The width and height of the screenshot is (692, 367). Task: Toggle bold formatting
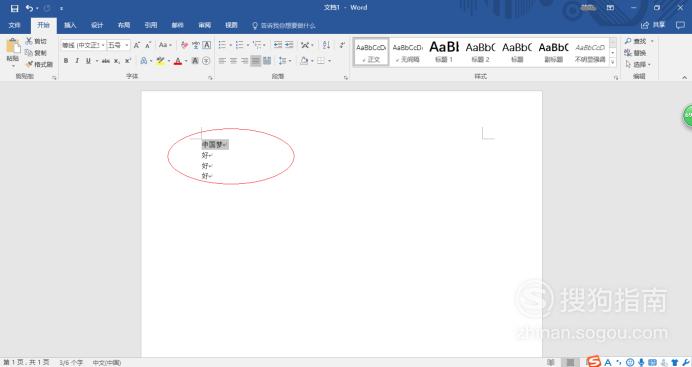(66, 61)
